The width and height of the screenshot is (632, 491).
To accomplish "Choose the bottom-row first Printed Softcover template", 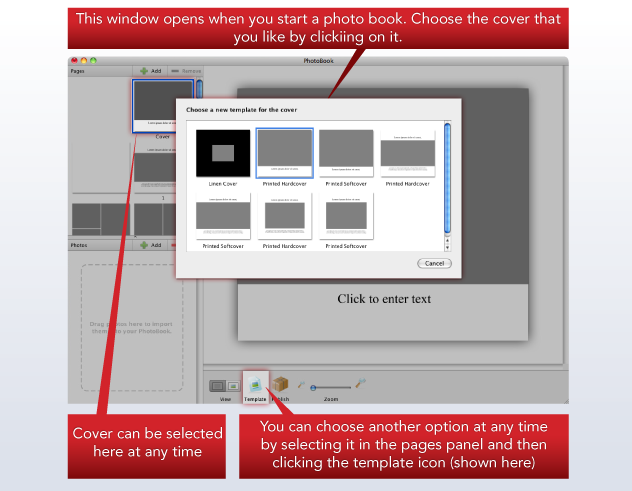I will 223,216.
